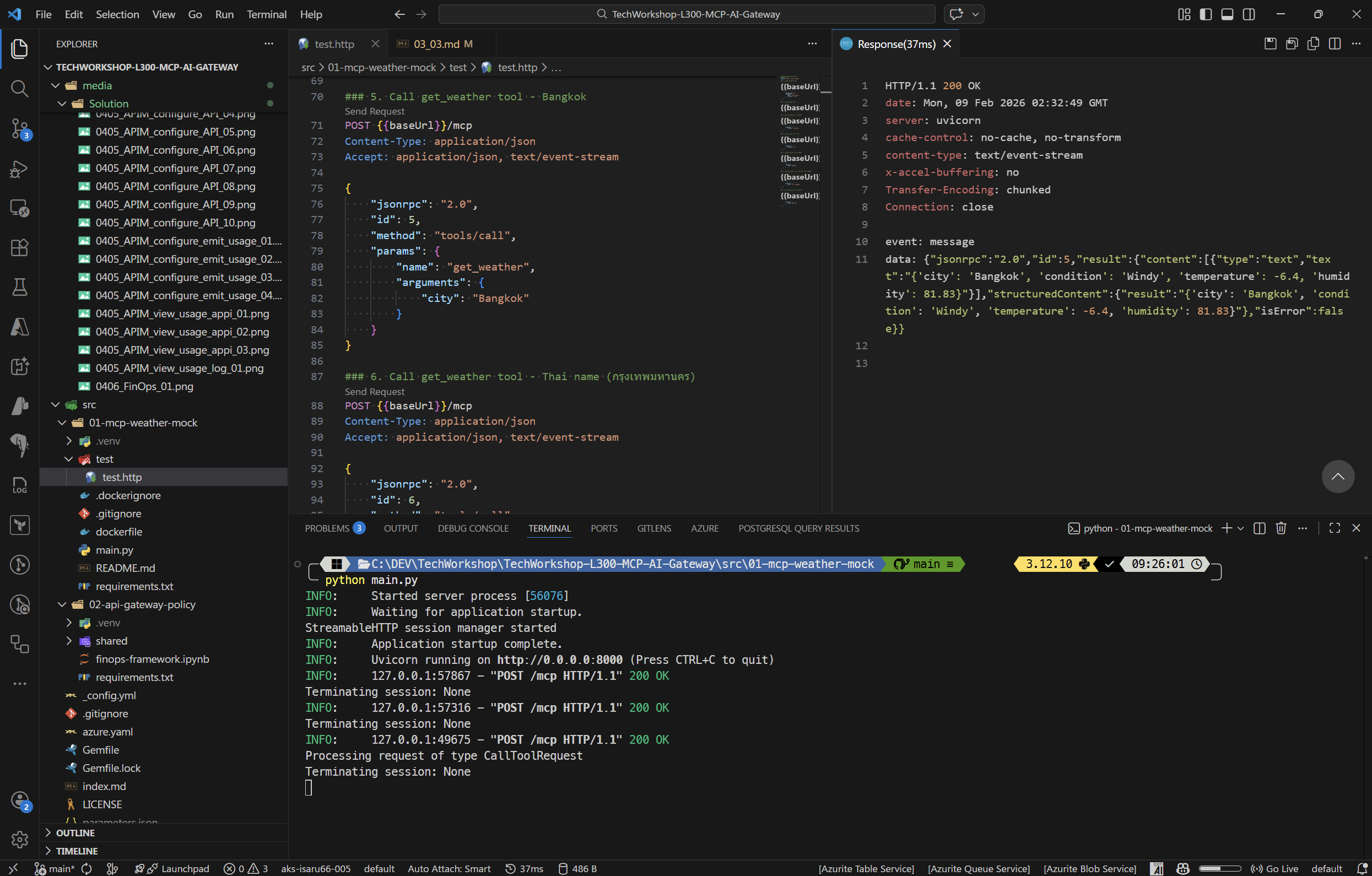
Task: Open the Run and Debug view
Action: pos(19,169)
